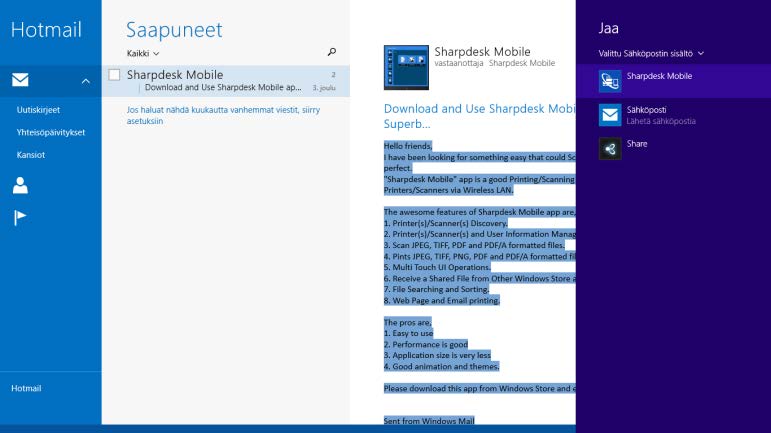Screen dimensions: 771x433
Task: Open the mail envelope icon in sidebar
Action: (x=20, y=80)
